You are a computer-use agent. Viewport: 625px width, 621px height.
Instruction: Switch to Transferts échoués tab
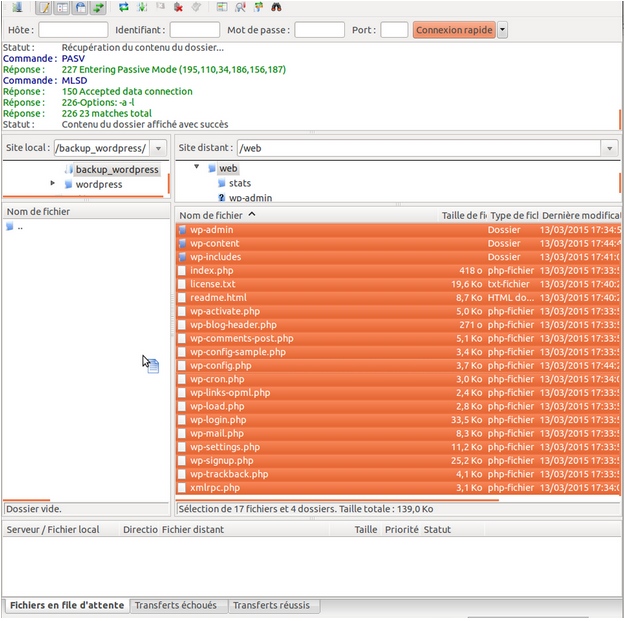coord(176,605)
